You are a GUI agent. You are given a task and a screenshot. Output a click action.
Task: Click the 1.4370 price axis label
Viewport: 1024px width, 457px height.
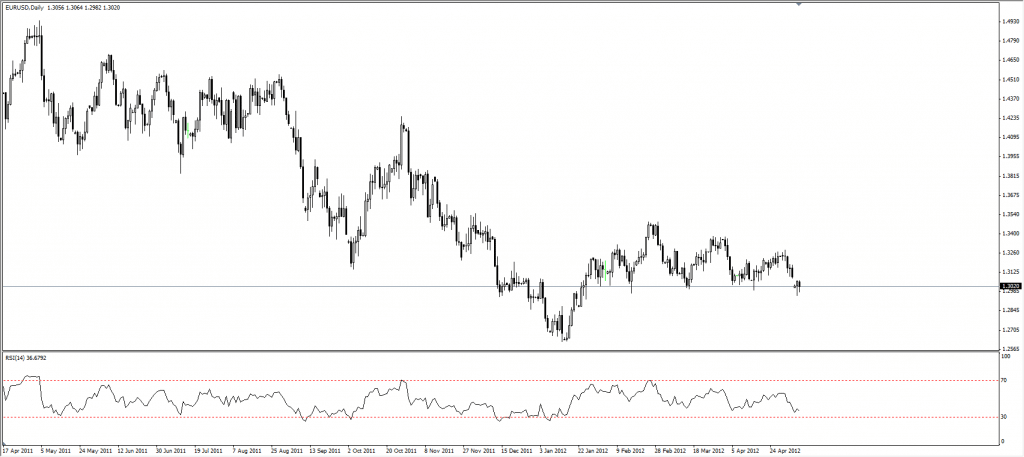[x=1010, y=99]
